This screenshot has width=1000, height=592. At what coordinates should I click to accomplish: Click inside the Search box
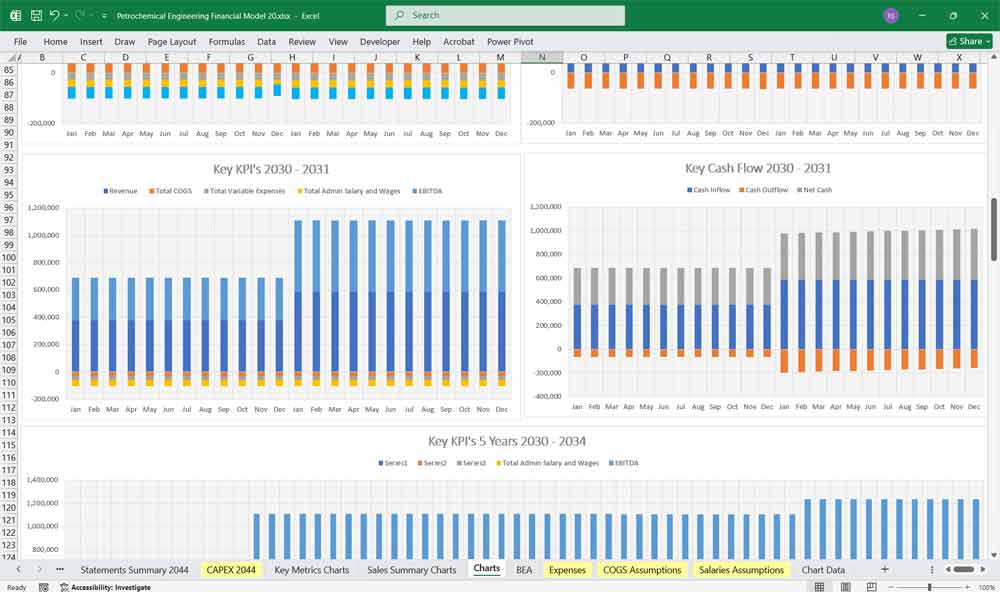(505, 15)
